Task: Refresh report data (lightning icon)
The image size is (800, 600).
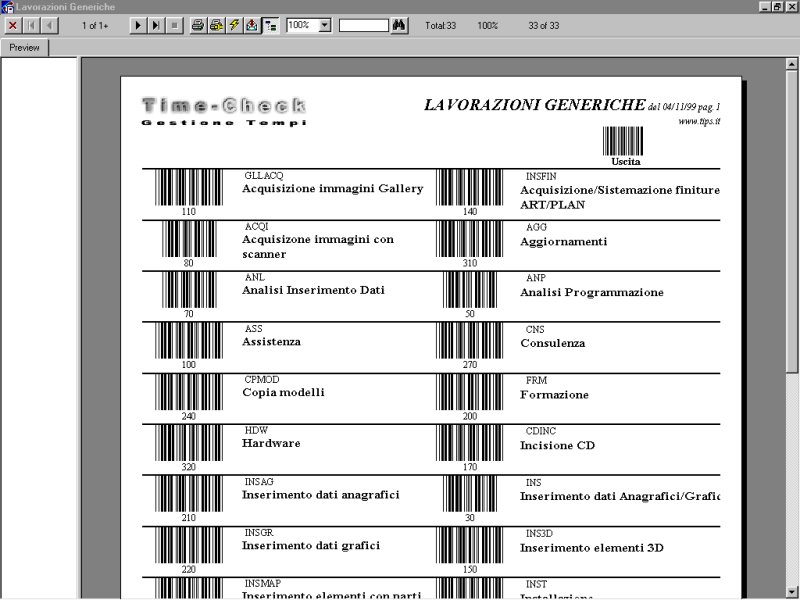Action: tap(234, 26)
